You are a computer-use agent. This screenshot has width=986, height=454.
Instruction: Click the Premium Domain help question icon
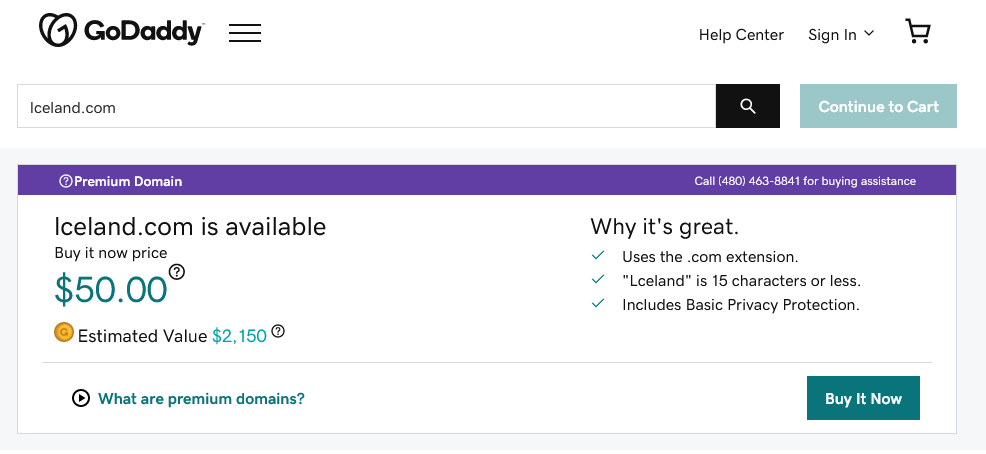pyautogui.click(x=65, y=181)
